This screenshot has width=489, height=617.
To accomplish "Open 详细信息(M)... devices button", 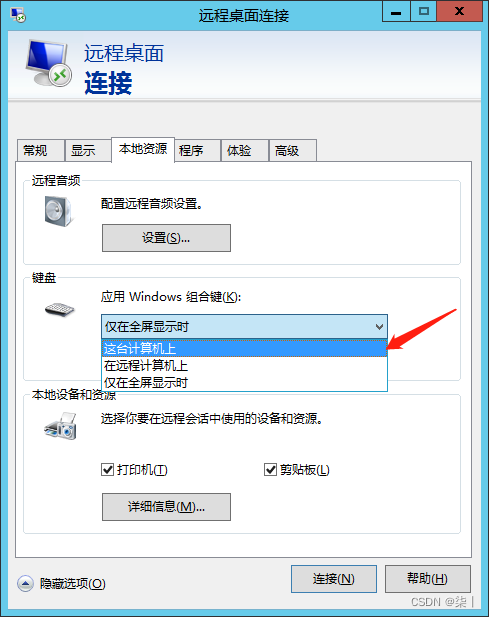I will (x=166, y=507).
